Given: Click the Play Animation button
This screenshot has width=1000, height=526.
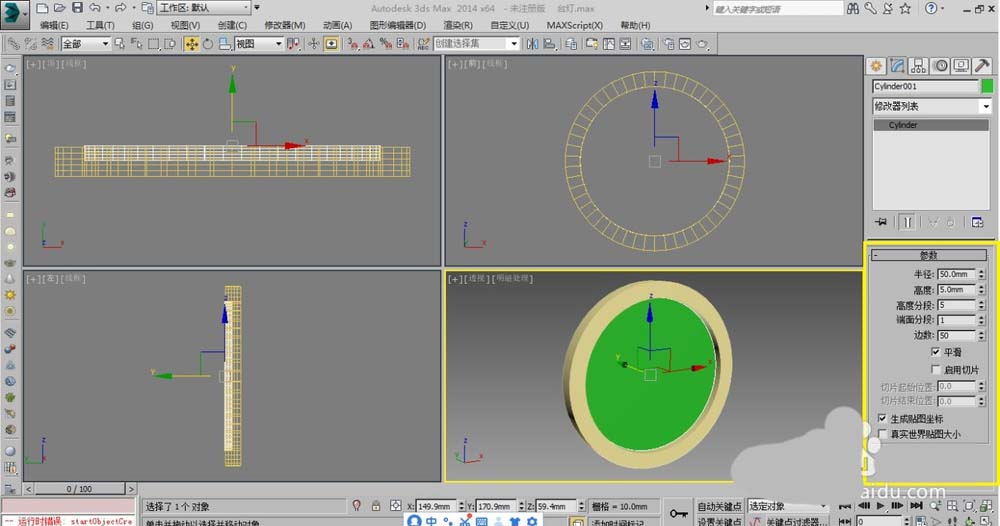Looking at the screenshot, I should pyautogui.click(x=881, y=506).
